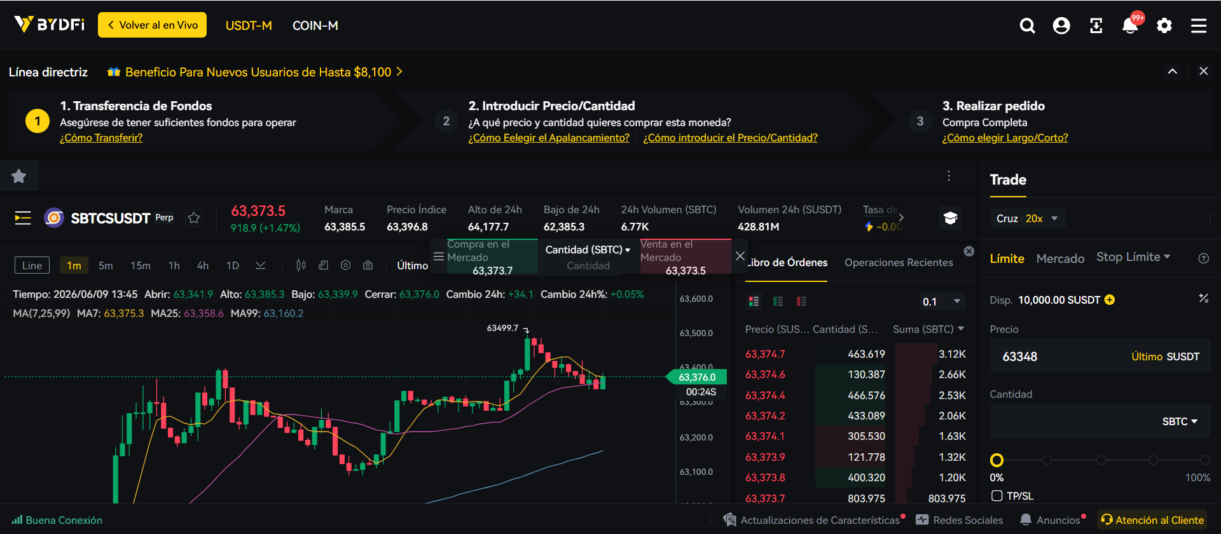Close the quick trade floating widget
Screen dimensions: 1221x534
pyautogui.click(x=740, y=256)
